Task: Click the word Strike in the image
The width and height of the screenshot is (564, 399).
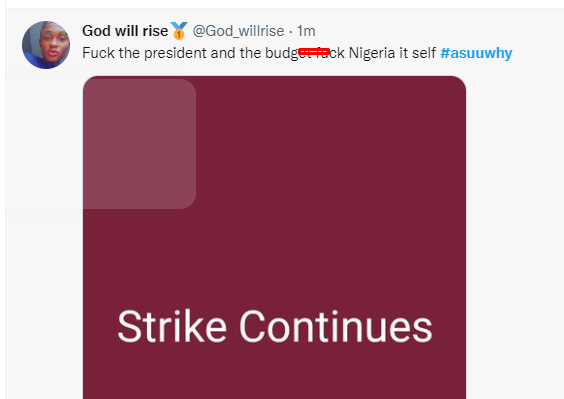Action: (172, 327)
